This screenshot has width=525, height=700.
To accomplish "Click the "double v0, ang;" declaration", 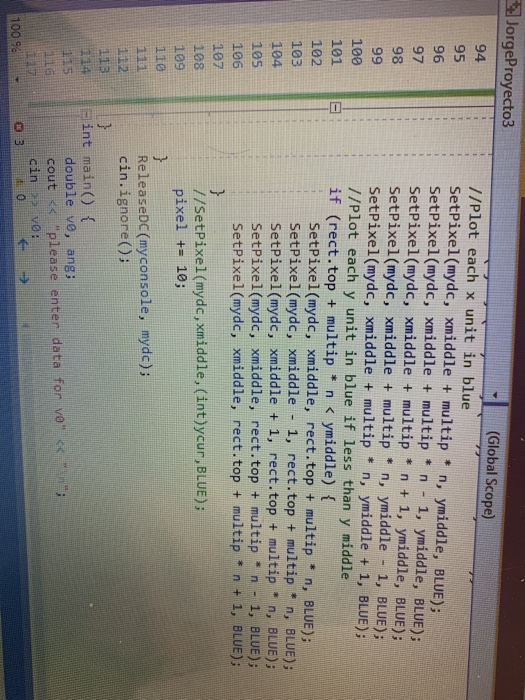I will point(69,217).
